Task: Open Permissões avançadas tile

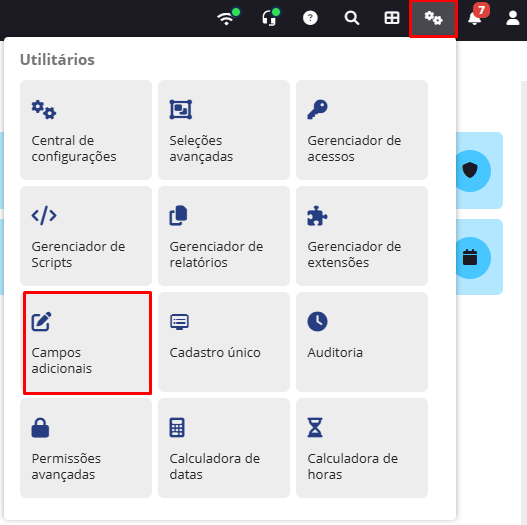Action: point(86,448)
